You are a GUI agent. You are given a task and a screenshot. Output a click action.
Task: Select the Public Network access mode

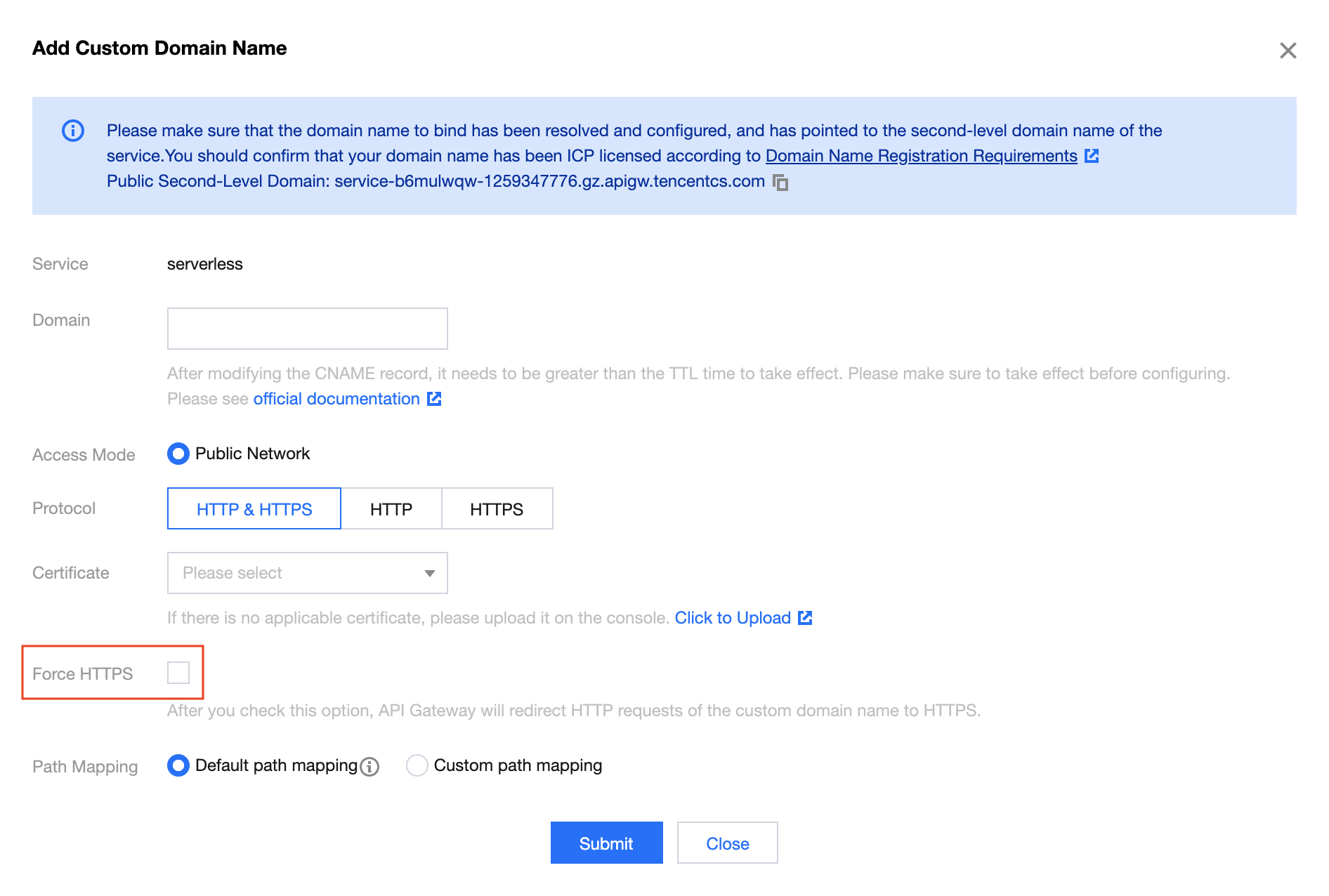point(178,454)
